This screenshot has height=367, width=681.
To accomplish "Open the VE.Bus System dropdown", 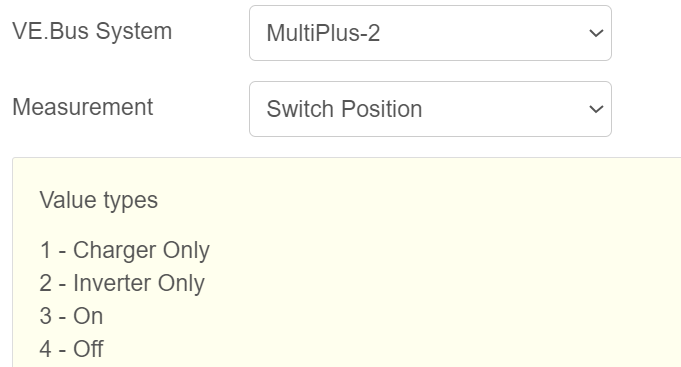I will click(430, 33).
